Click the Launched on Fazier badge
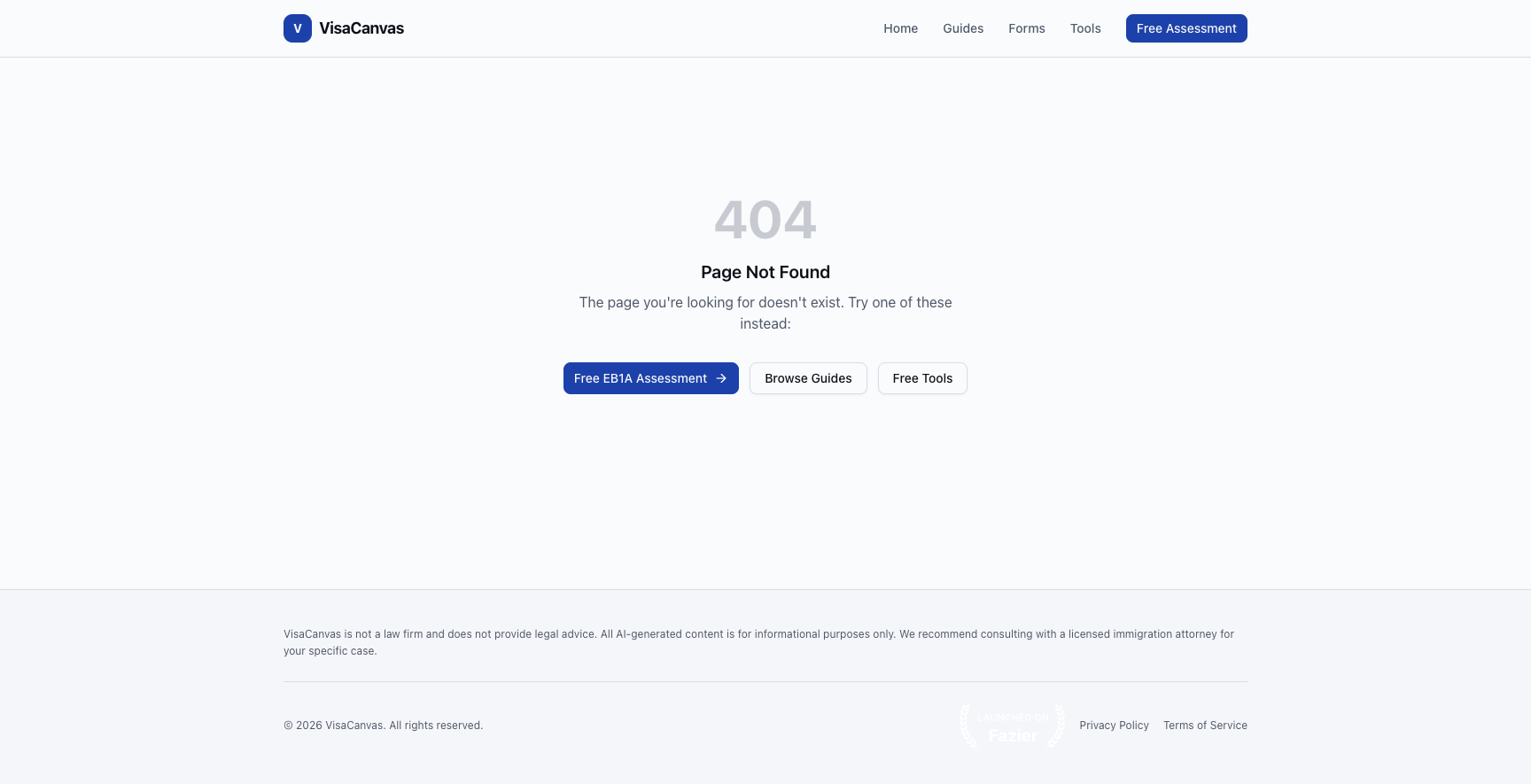The width and height of the screenshot is (1531, 784). point(1013,726)
